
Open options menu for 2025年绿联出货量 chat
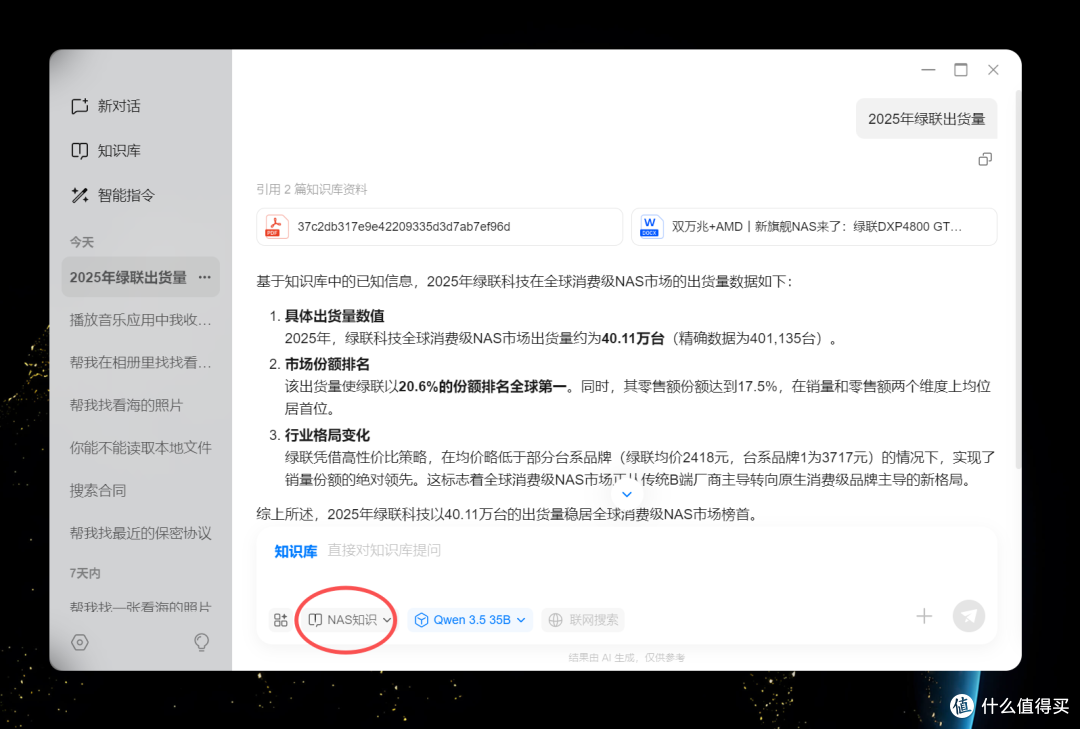click(205, 277)
